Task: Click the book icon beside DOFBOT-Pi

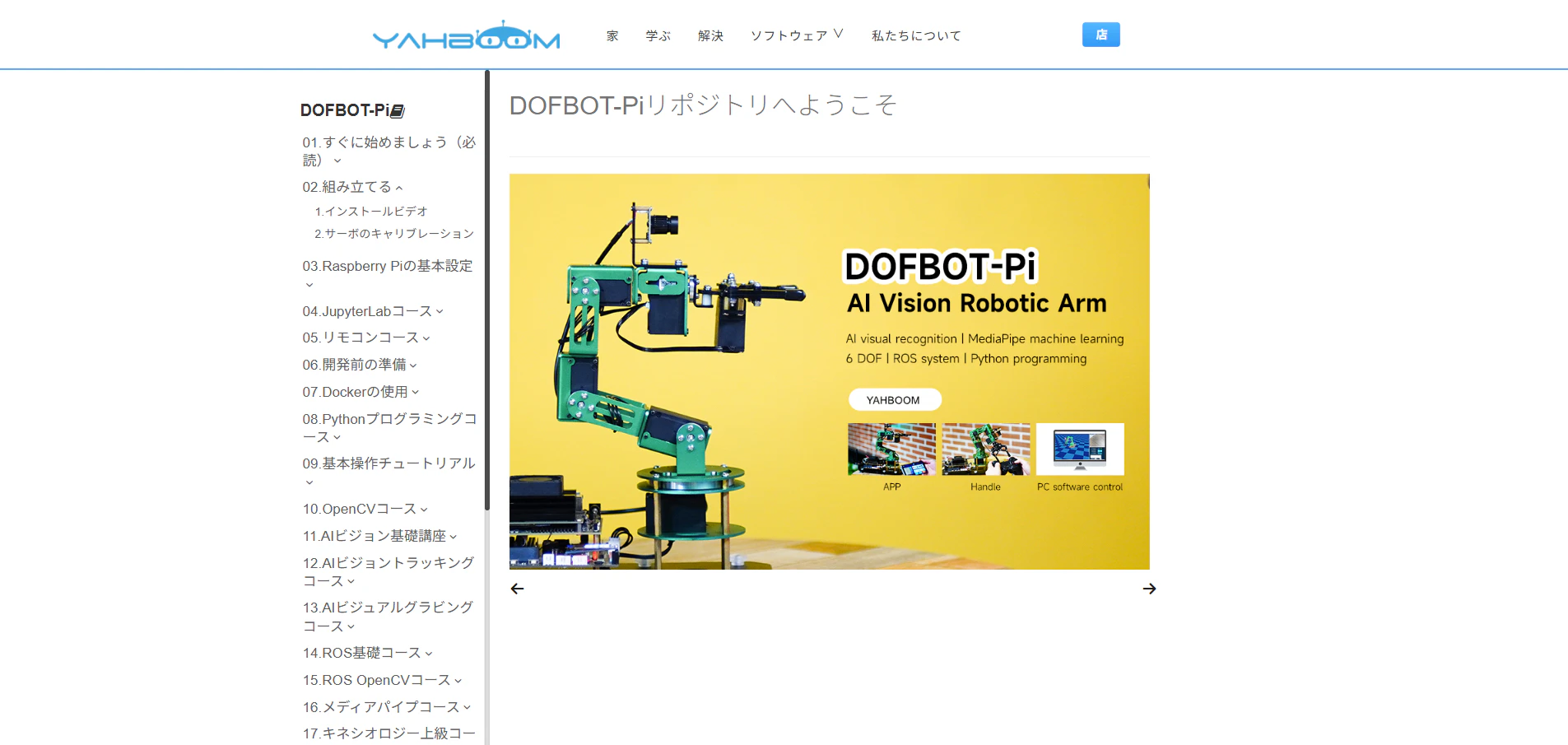Action: (398, 110)
